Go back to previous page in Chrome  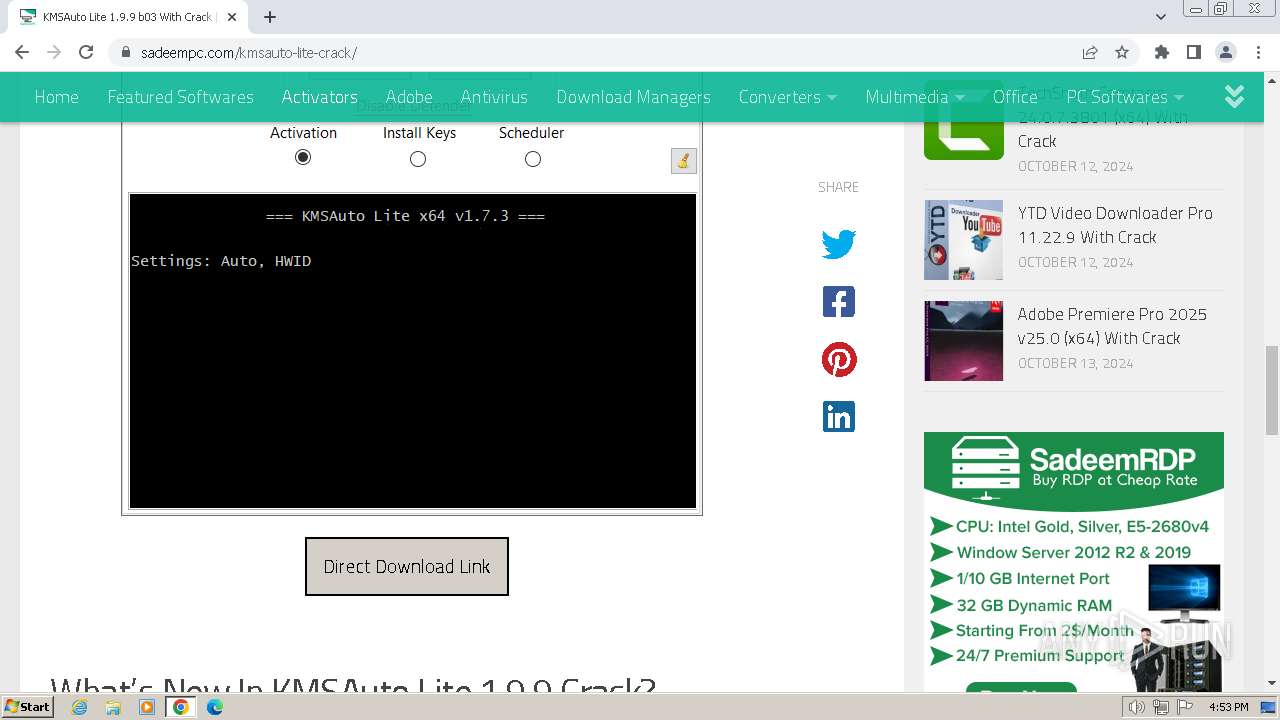22,52
